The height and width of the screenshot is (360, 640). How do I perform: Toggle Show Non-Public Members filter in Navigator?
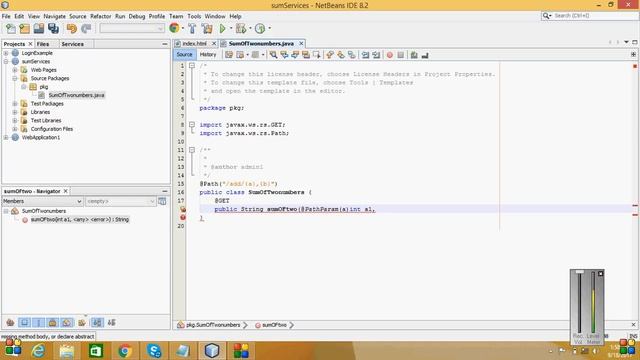[53, 322]
